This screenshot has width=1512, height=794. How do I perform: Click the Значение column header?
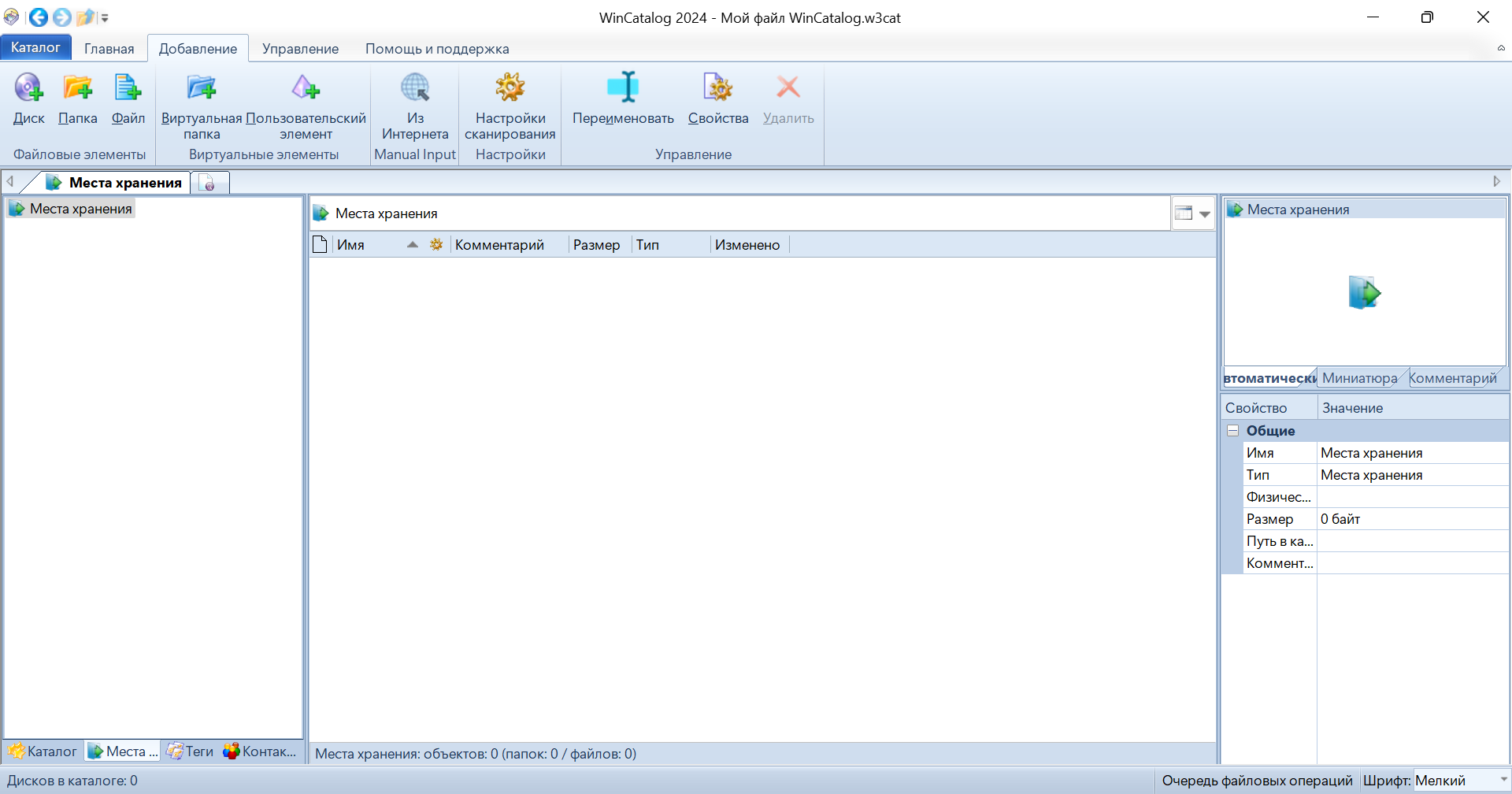[x=1414, y=408]
